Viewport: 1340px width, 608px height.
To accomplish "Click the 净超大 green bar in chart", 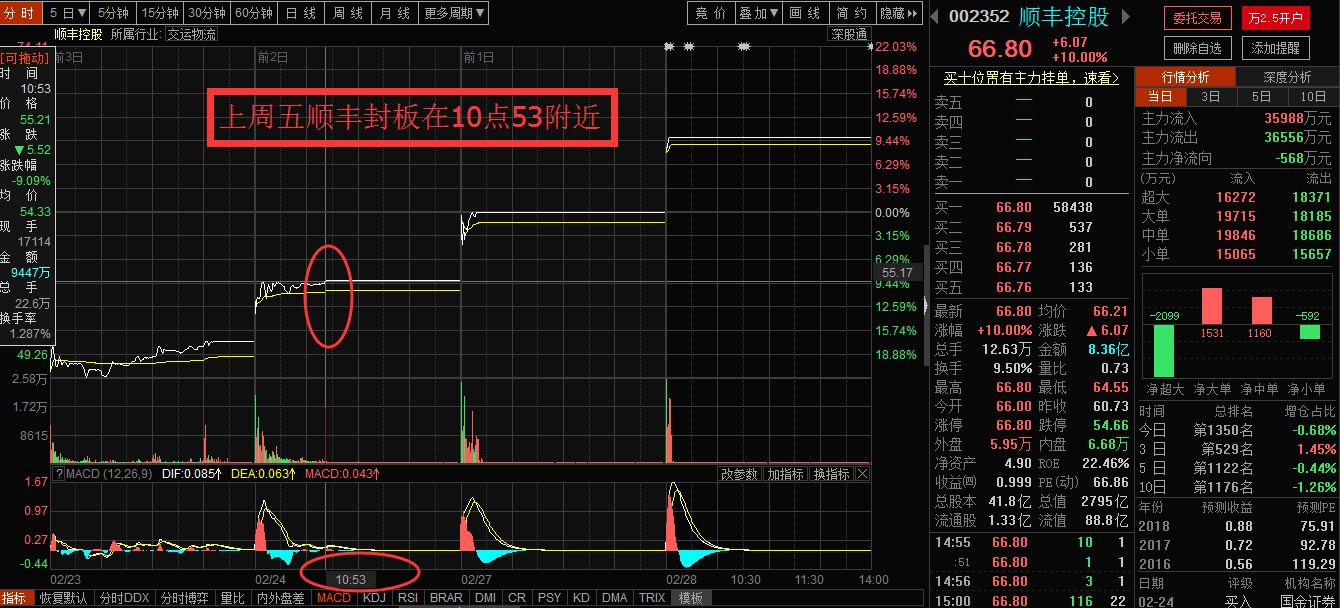I will coord(1164,350).
